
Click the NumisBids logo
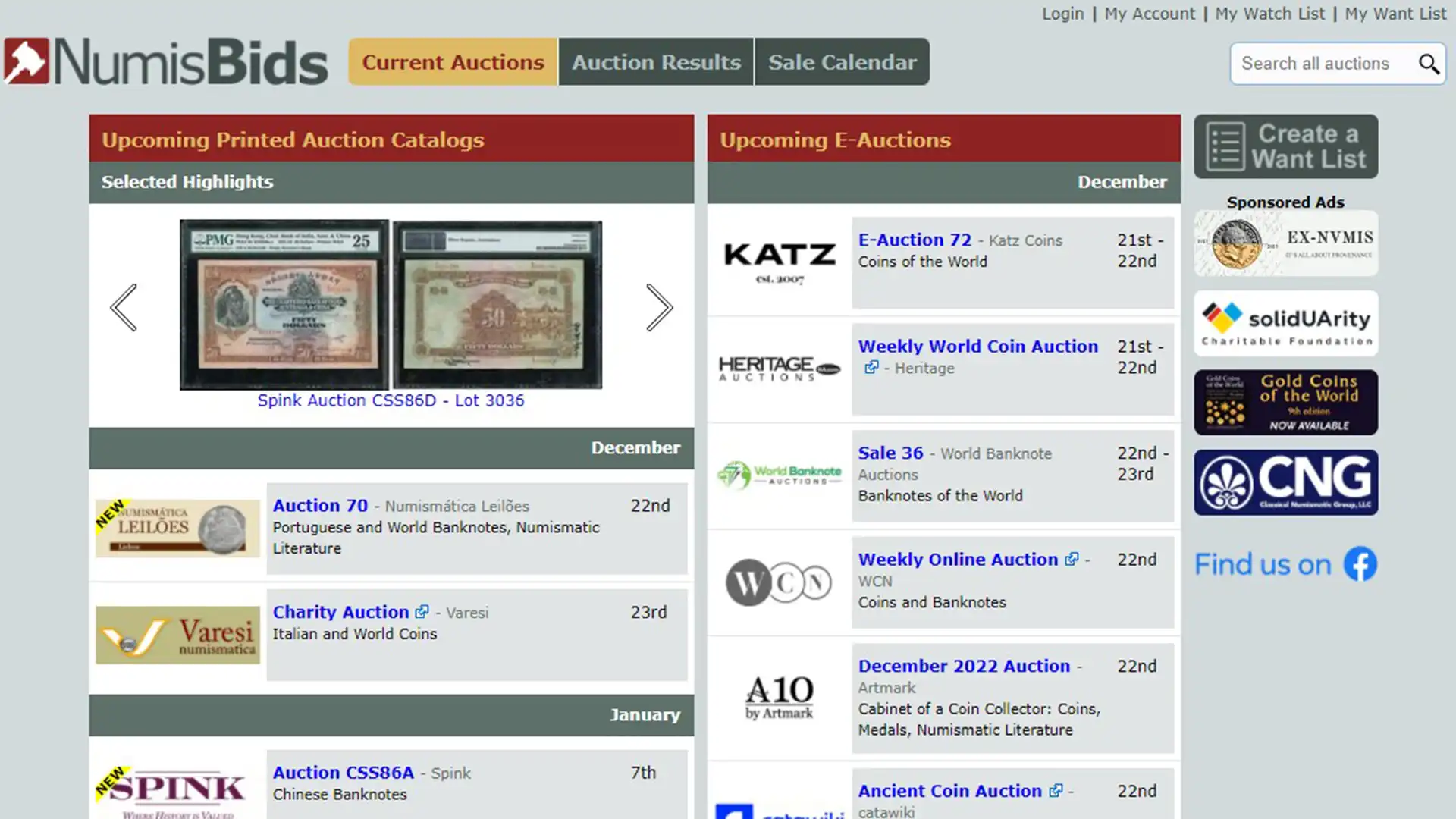(x=165, y=61)
